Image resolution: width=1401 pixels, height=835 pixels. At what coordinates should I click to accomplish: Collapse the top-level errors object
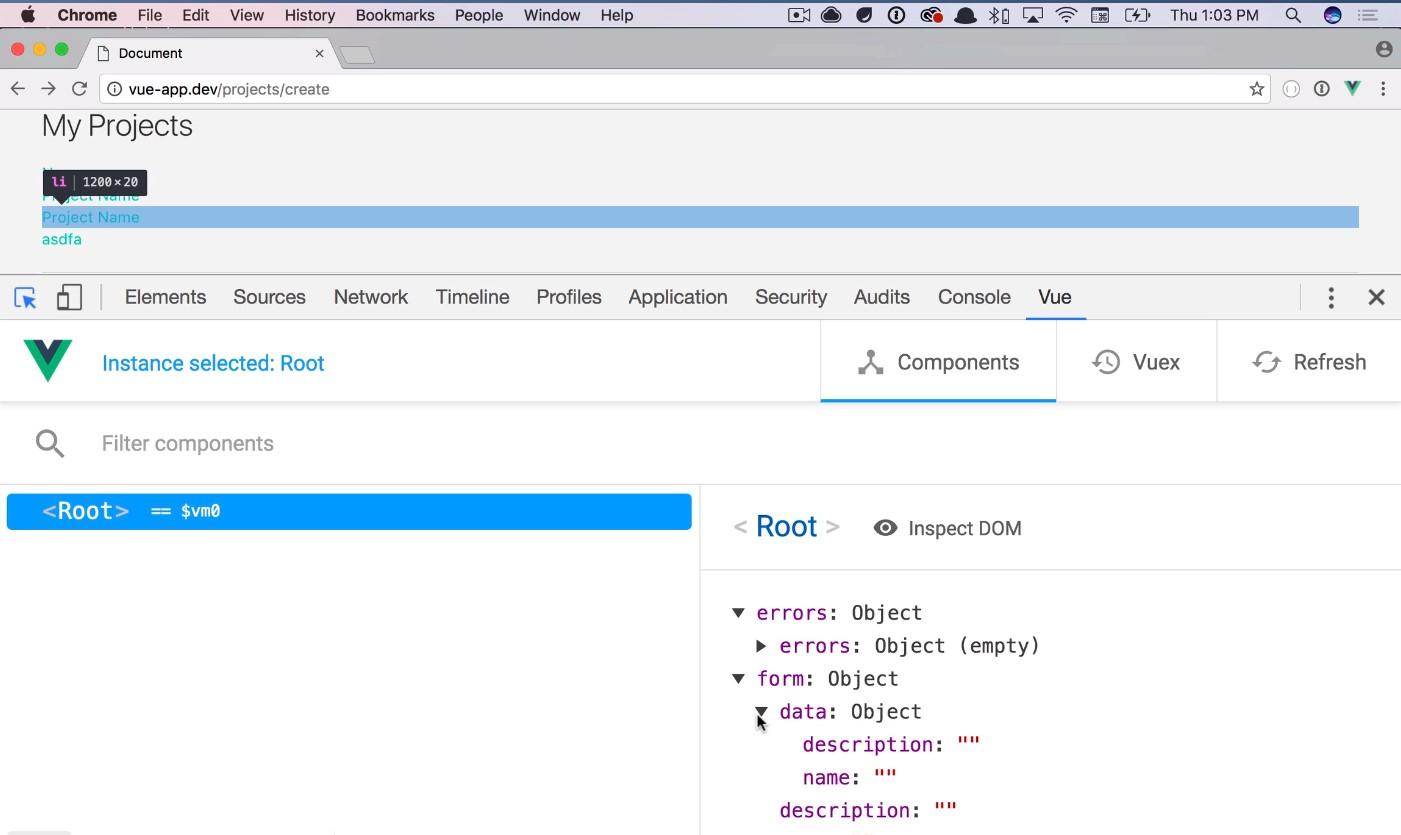[738, 613]
